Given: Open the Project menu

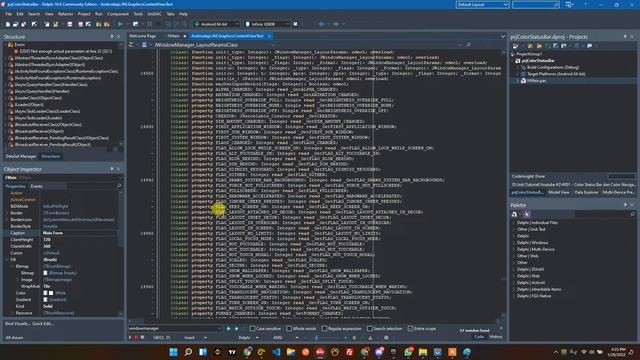Looking at the screenshot, I should [84, 14].
